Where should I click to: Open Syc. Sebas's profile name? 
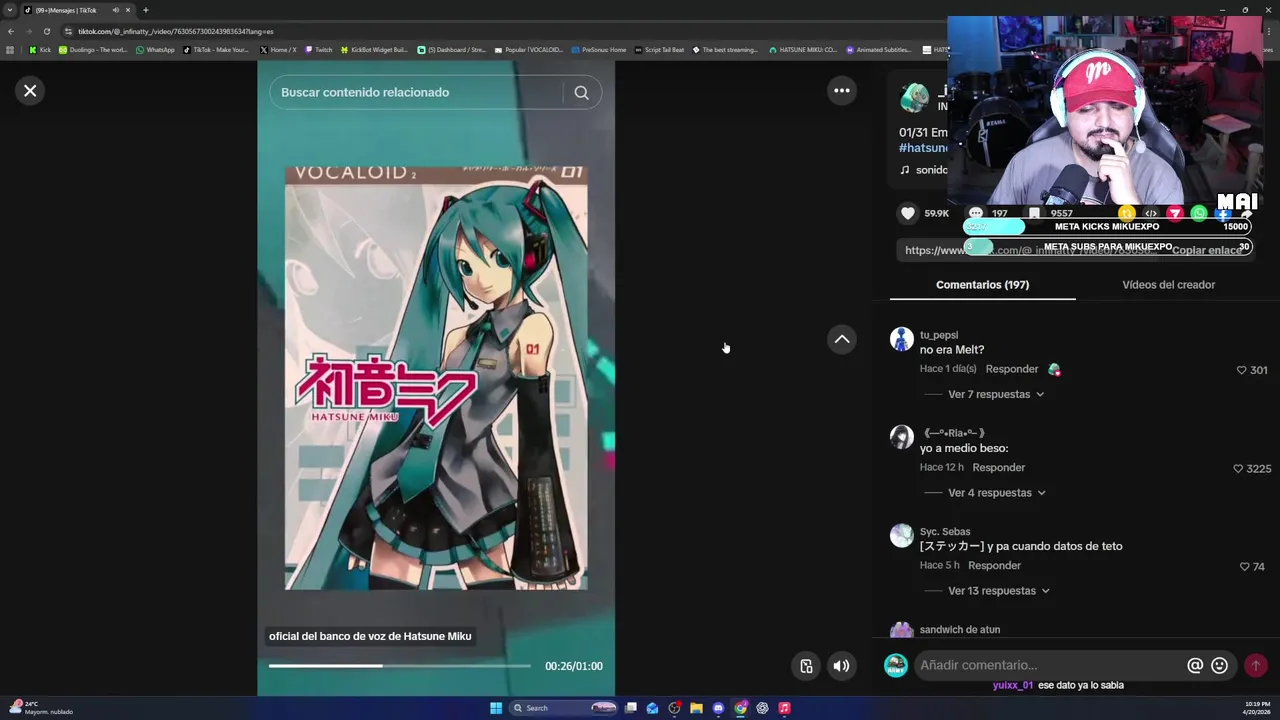[945, 531]
